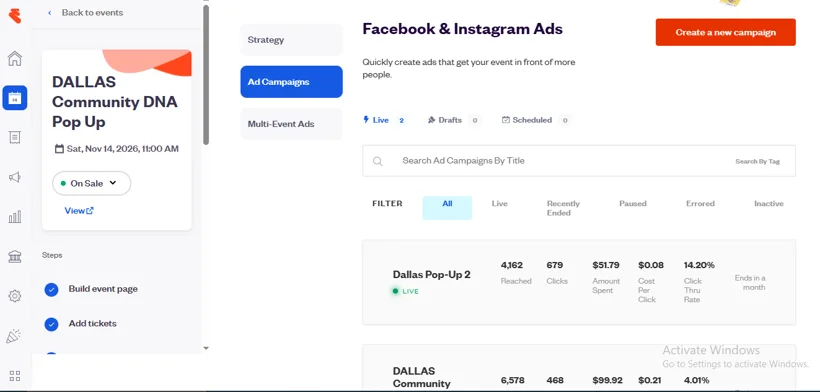Click the DALLAS Community DNA Pop Up title
Viewport: 820px width, 392px height.
point(115,102)
